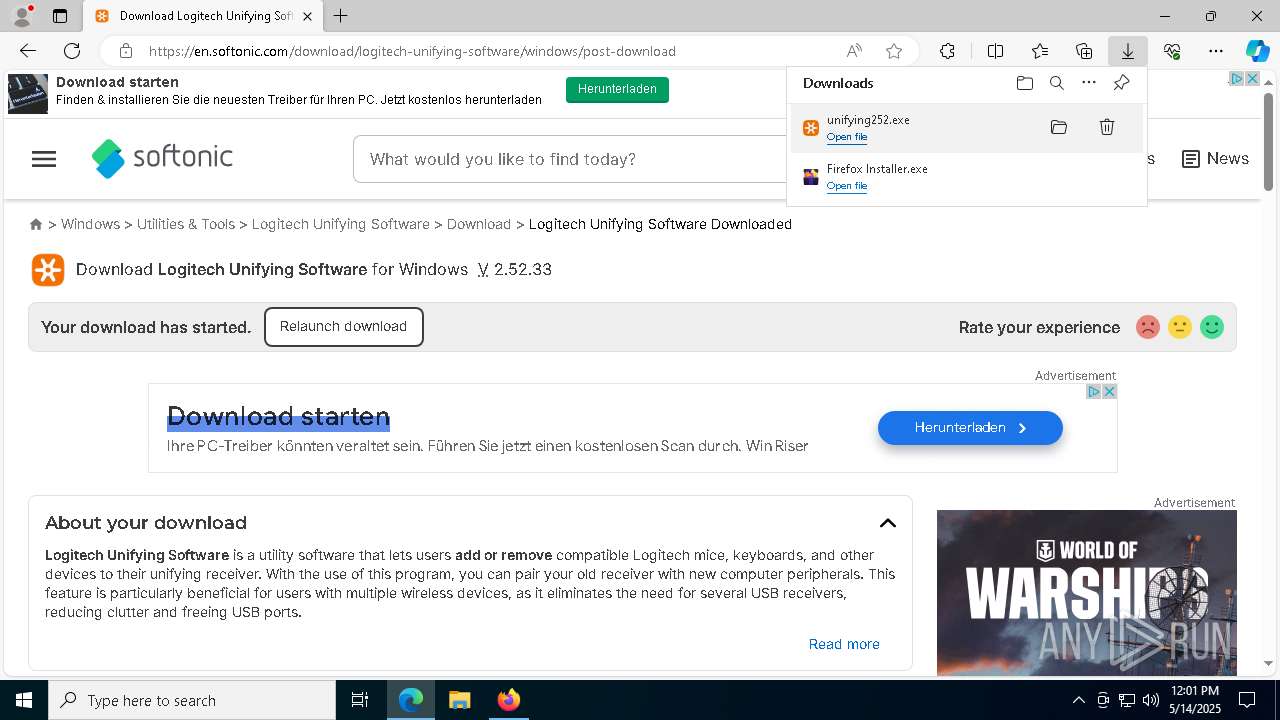The height and width of the screenshot is (720, 1280).
Task: Open World of Warships ad image
Action: pyautogui.click(x=1087, y=593)
